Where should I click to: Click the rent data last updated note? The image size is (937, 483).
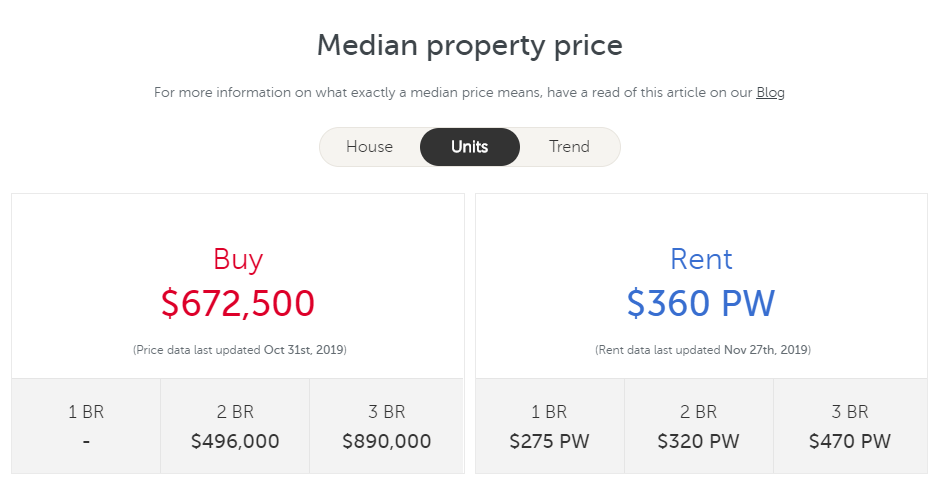(x=703, y=350)
